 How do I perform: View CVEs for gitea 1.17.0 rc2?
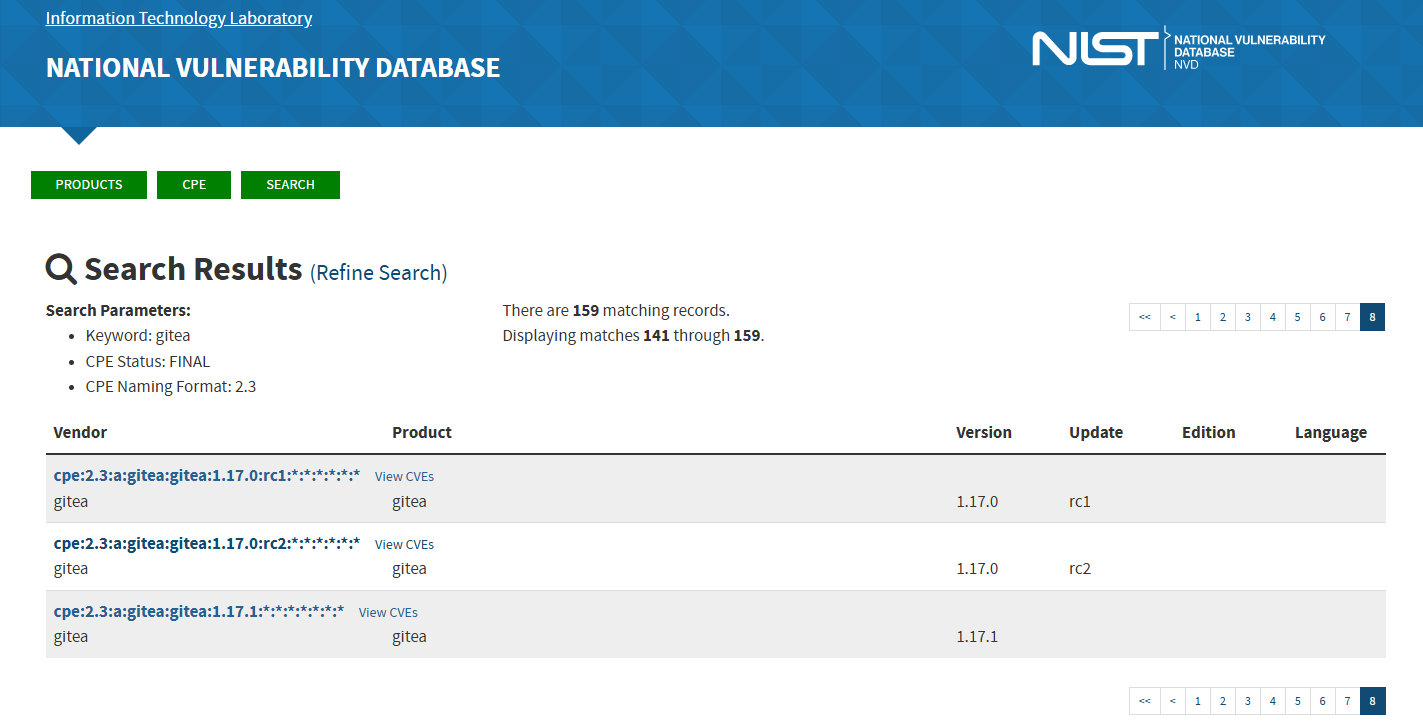[x=404, y=545]
